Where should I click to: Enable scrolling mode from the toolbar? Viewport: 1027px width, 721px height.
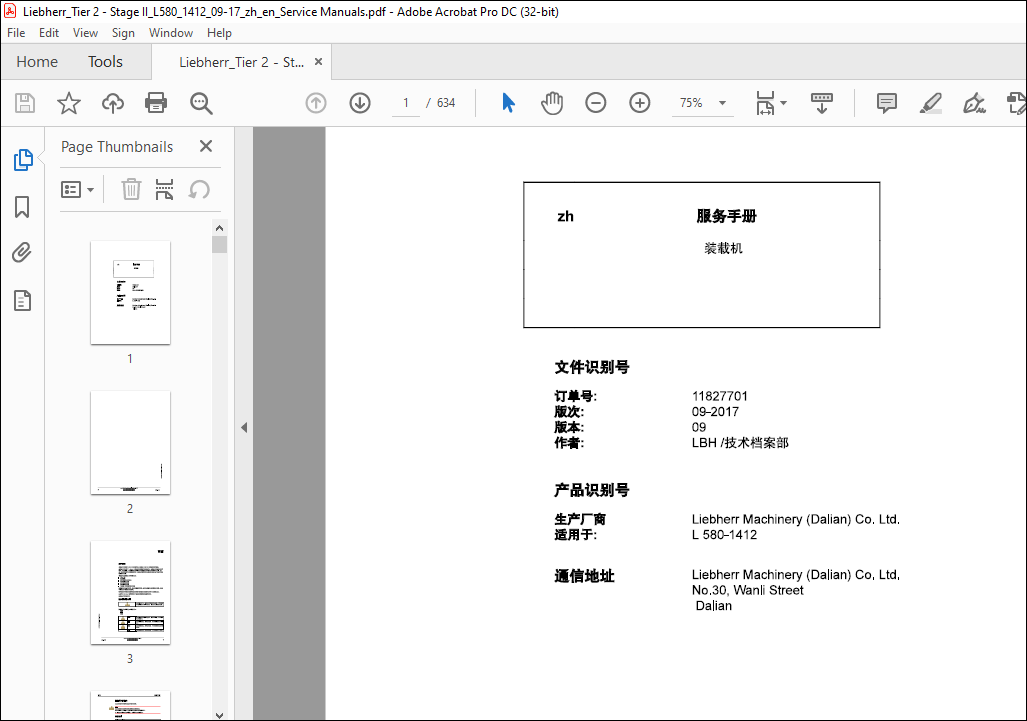tap(821, 103)
